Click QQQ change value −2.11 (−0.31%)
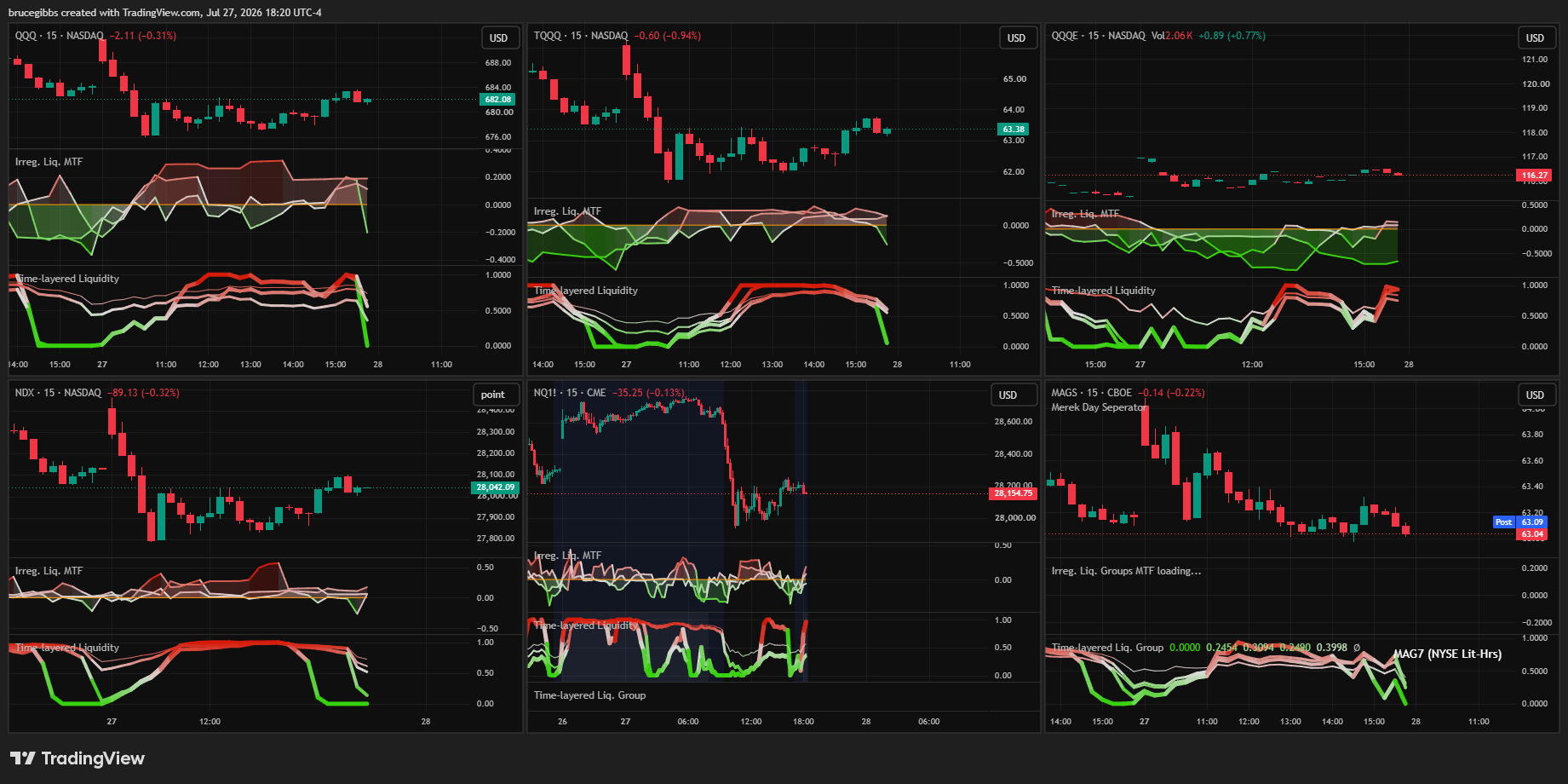The height and width of the screenshot is (784, 1568). tap(143, 36)
